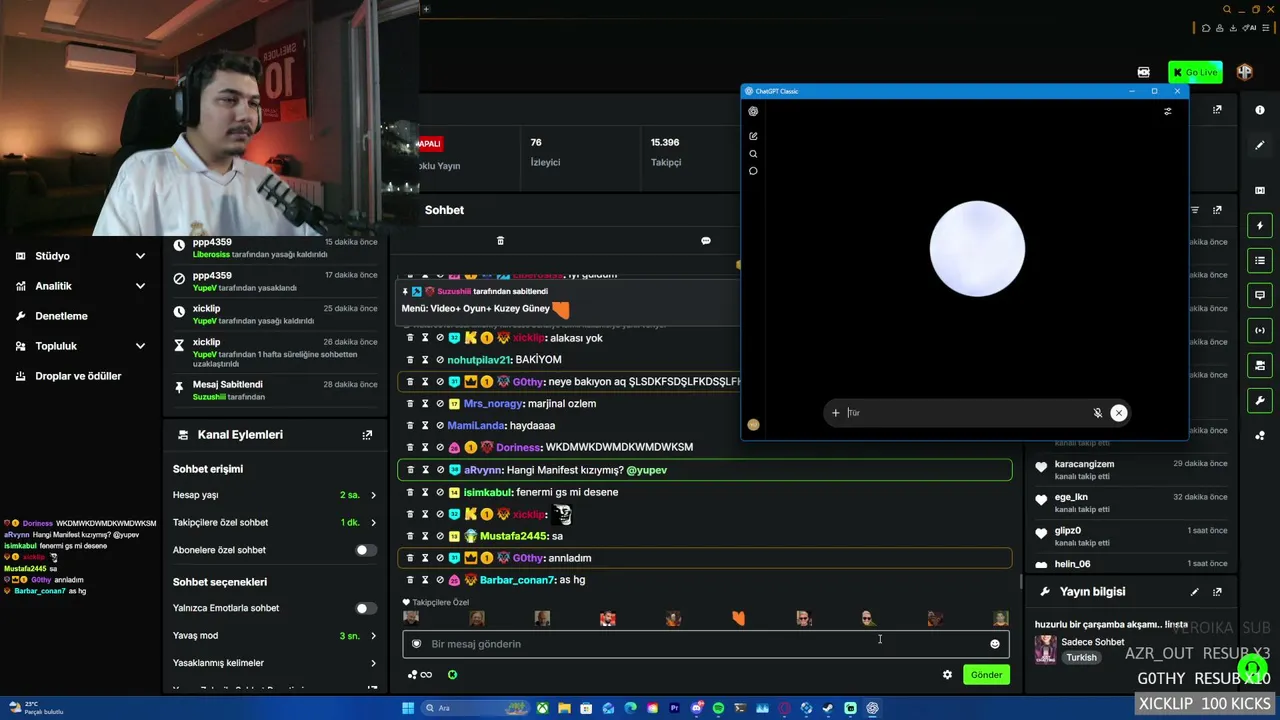Click the lightning bolt icon in right sidebar
Image resolution: width=1280 pixels, height=720 pixels.
tap(1260, 226)
